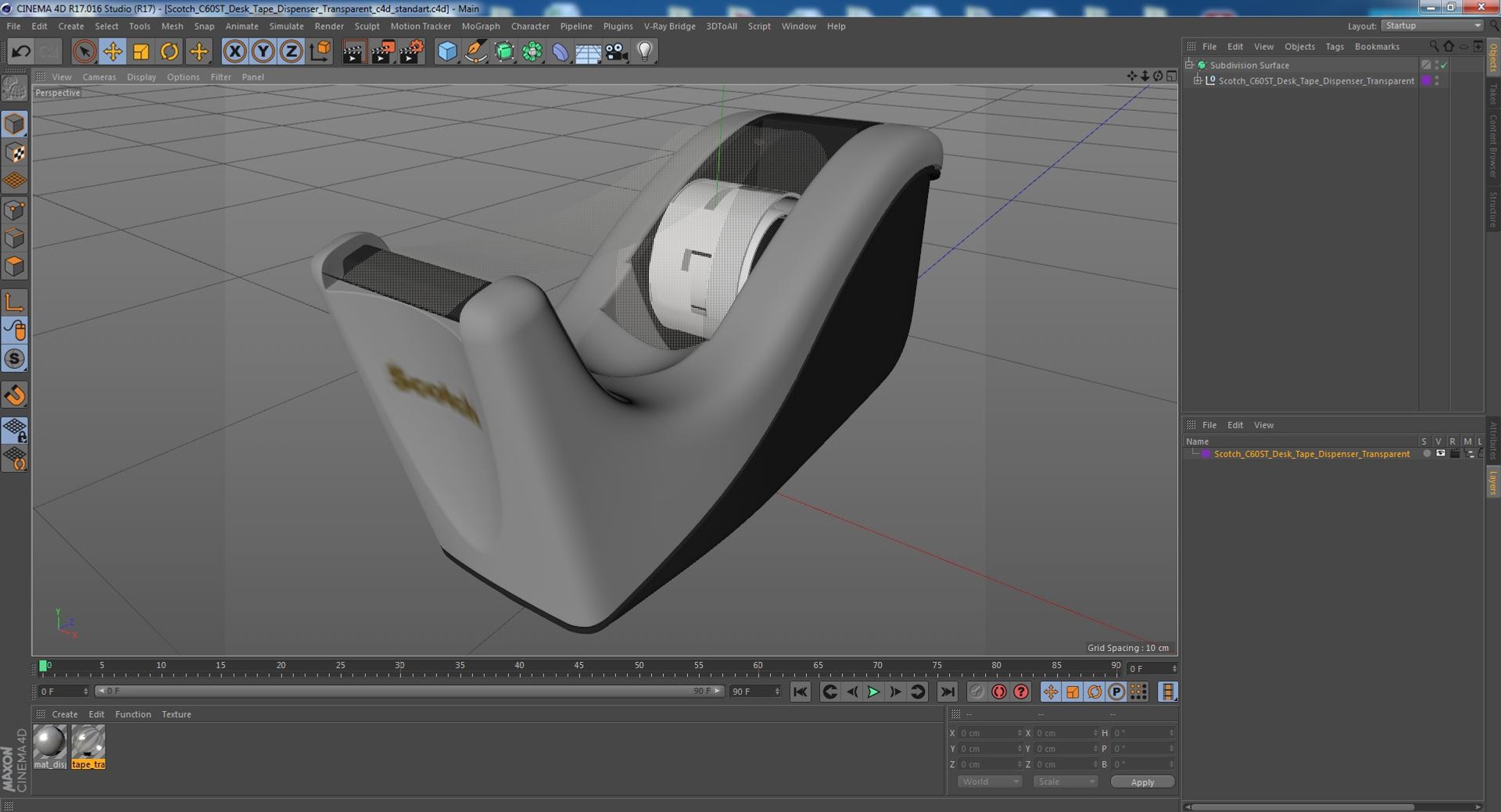Switch to Model mode
The image size is (1501, 812).
[15, 124]
